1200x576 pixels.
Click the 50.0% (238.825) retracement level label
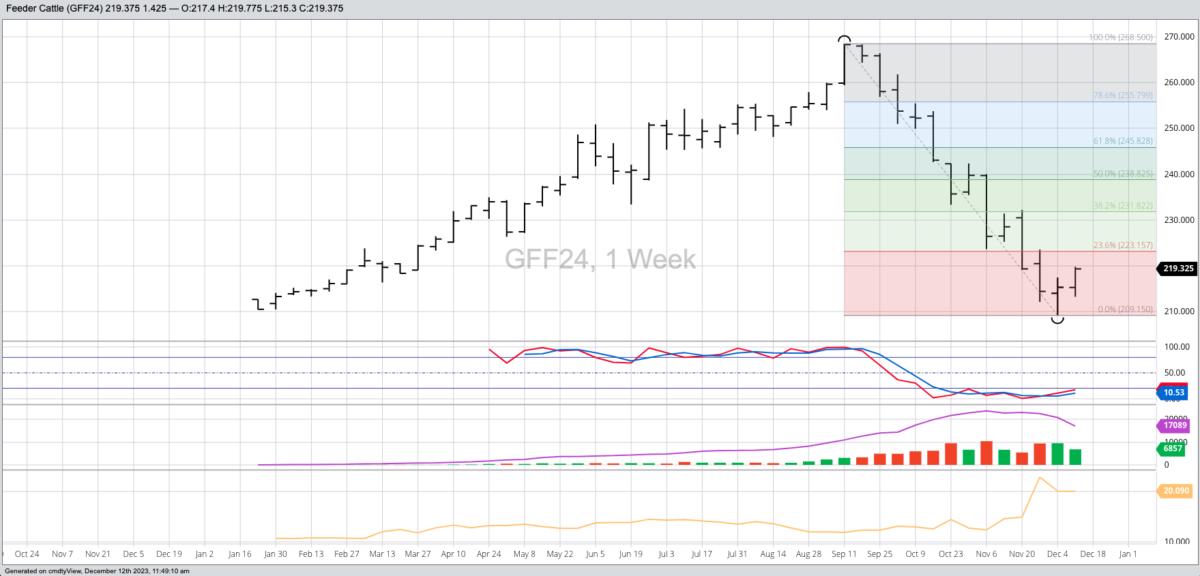[1123, 173]
